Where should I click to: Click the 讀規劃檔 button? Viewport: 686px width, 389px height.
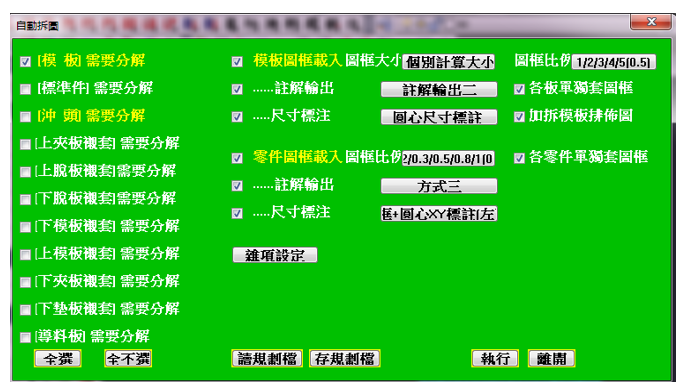(267, 359)
